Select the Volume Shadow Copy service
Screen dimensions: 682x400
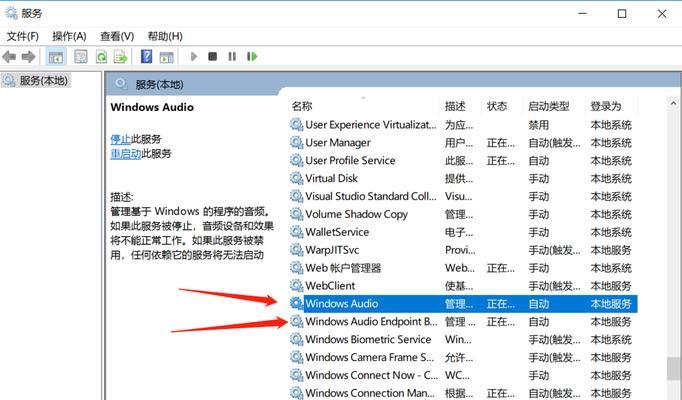tap(463, 214)
